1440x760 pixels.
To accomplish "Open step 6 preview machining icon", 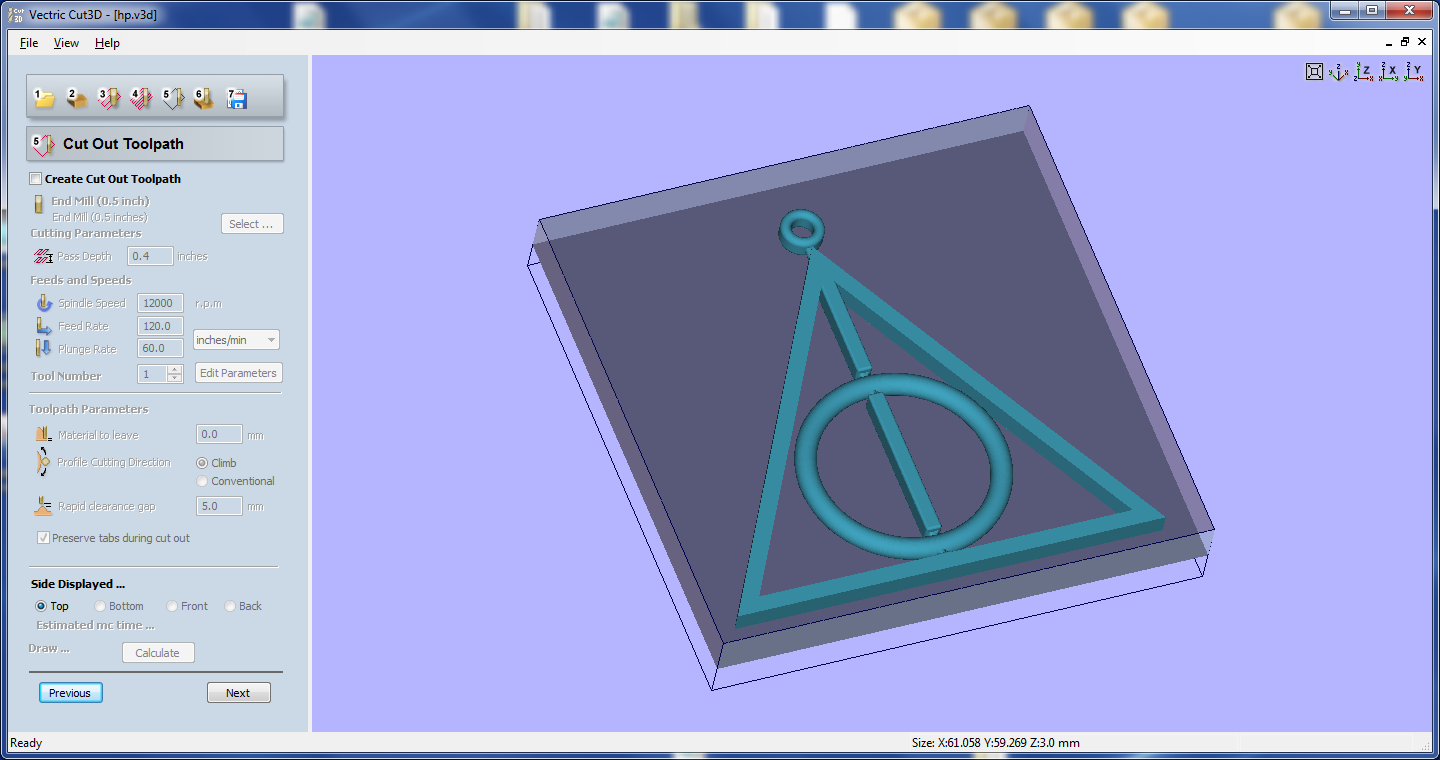I will click(x=204, y=98).
